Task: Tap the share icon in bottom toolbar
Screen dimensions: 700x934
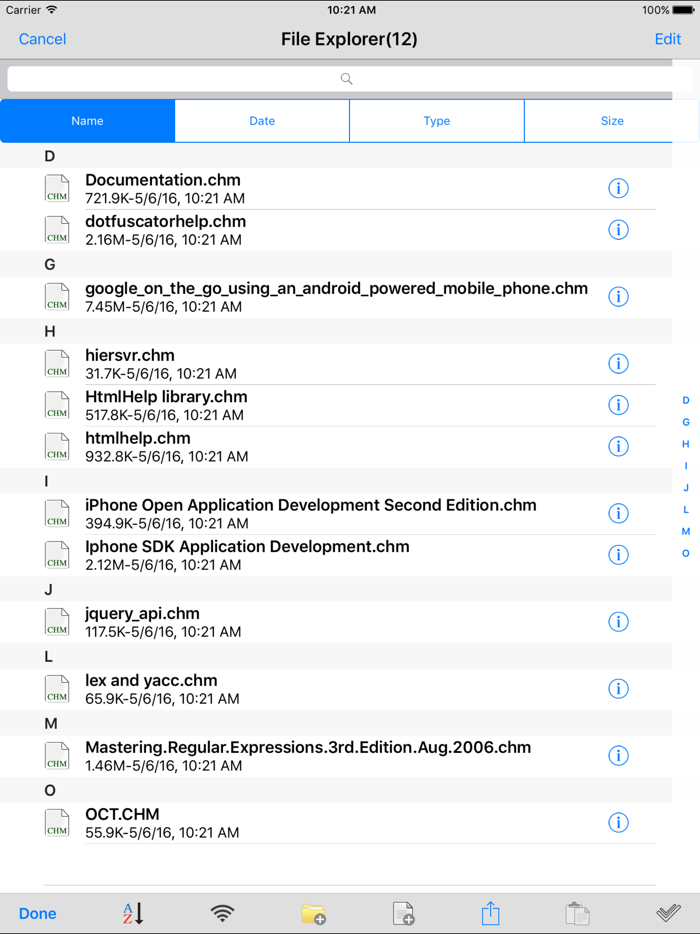Action: 490,913
